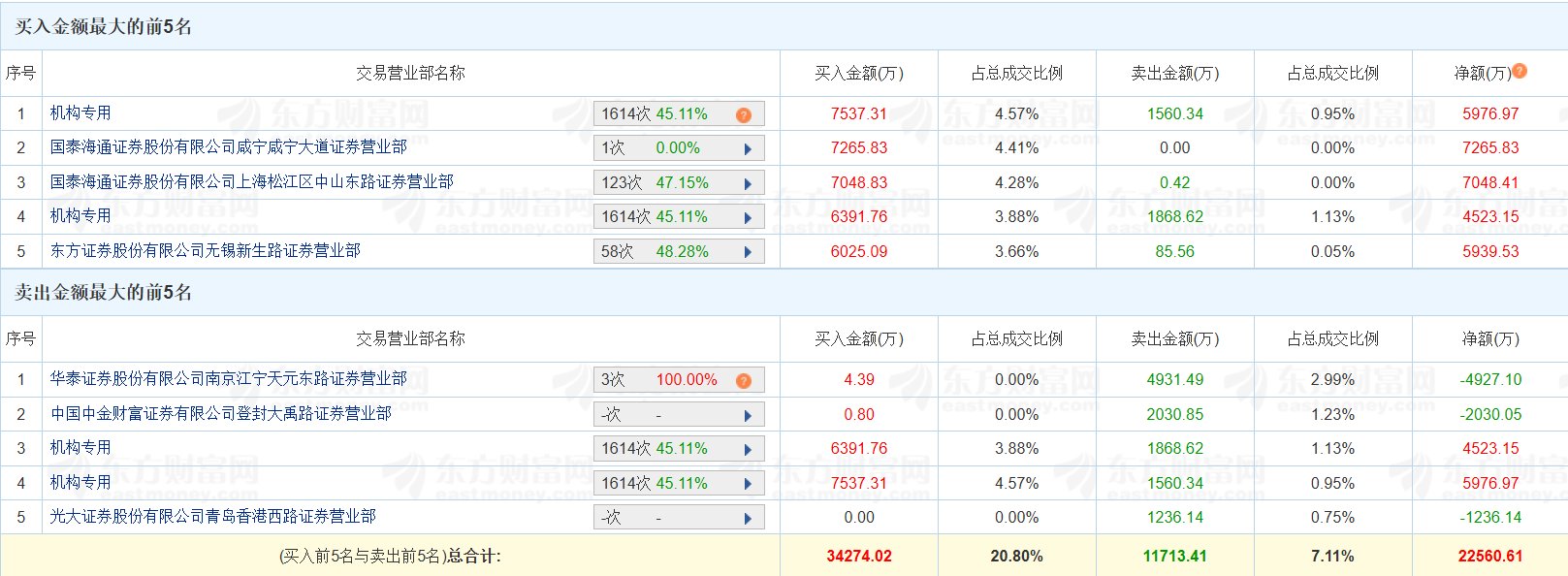This screenshot has height=576, width=1568.
Task: Click the buy amount 0.80
Action: point(859,414)
